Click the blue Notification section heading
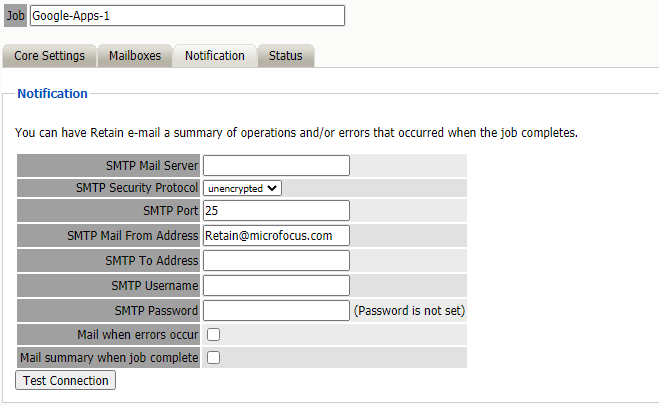Screen dimensions: 659x406 (x=52, y=93)
